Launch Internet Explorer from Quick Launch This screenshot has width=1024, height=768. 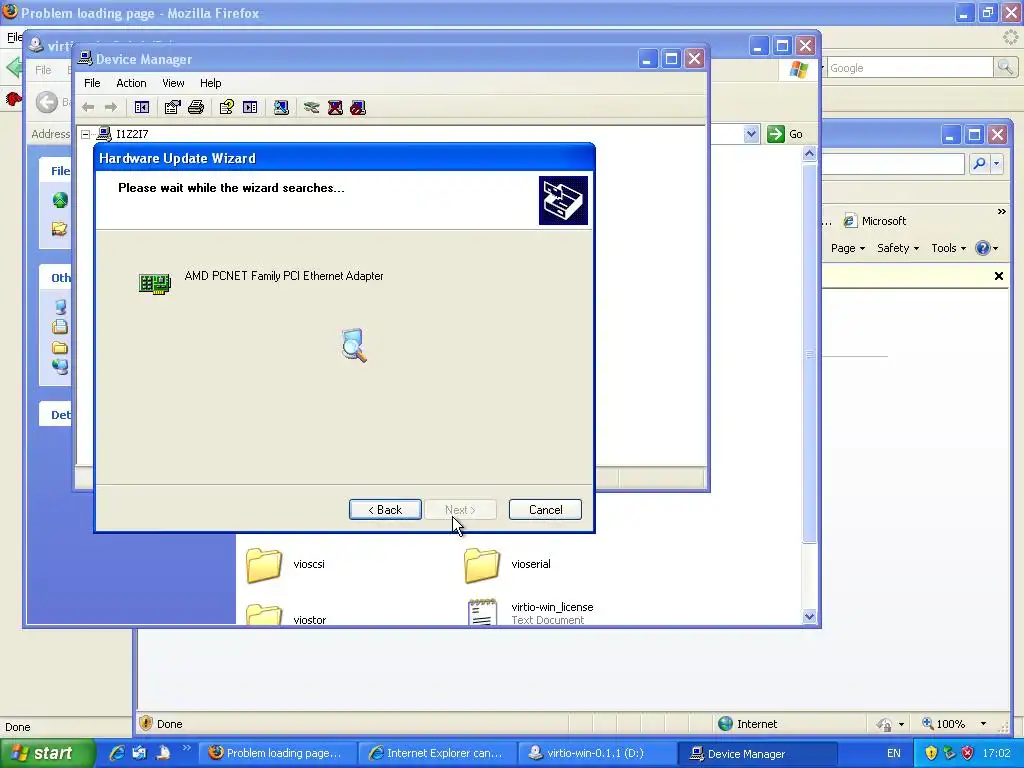[x=117, y=753]
